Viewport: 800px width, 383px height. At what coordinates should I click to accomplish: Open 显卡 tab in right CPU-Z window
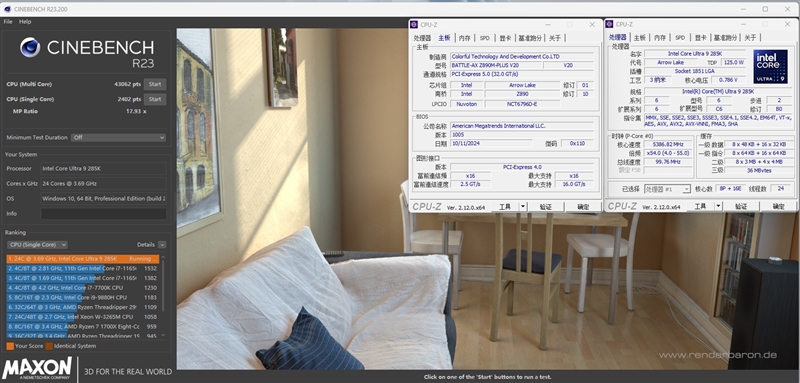coord(701,38)
